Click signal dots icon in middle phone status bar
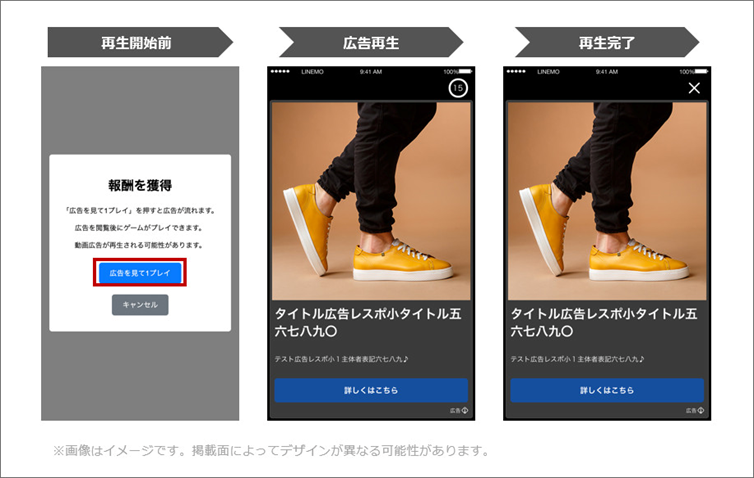This screenshot has width=754, height=478. point(280,72)
